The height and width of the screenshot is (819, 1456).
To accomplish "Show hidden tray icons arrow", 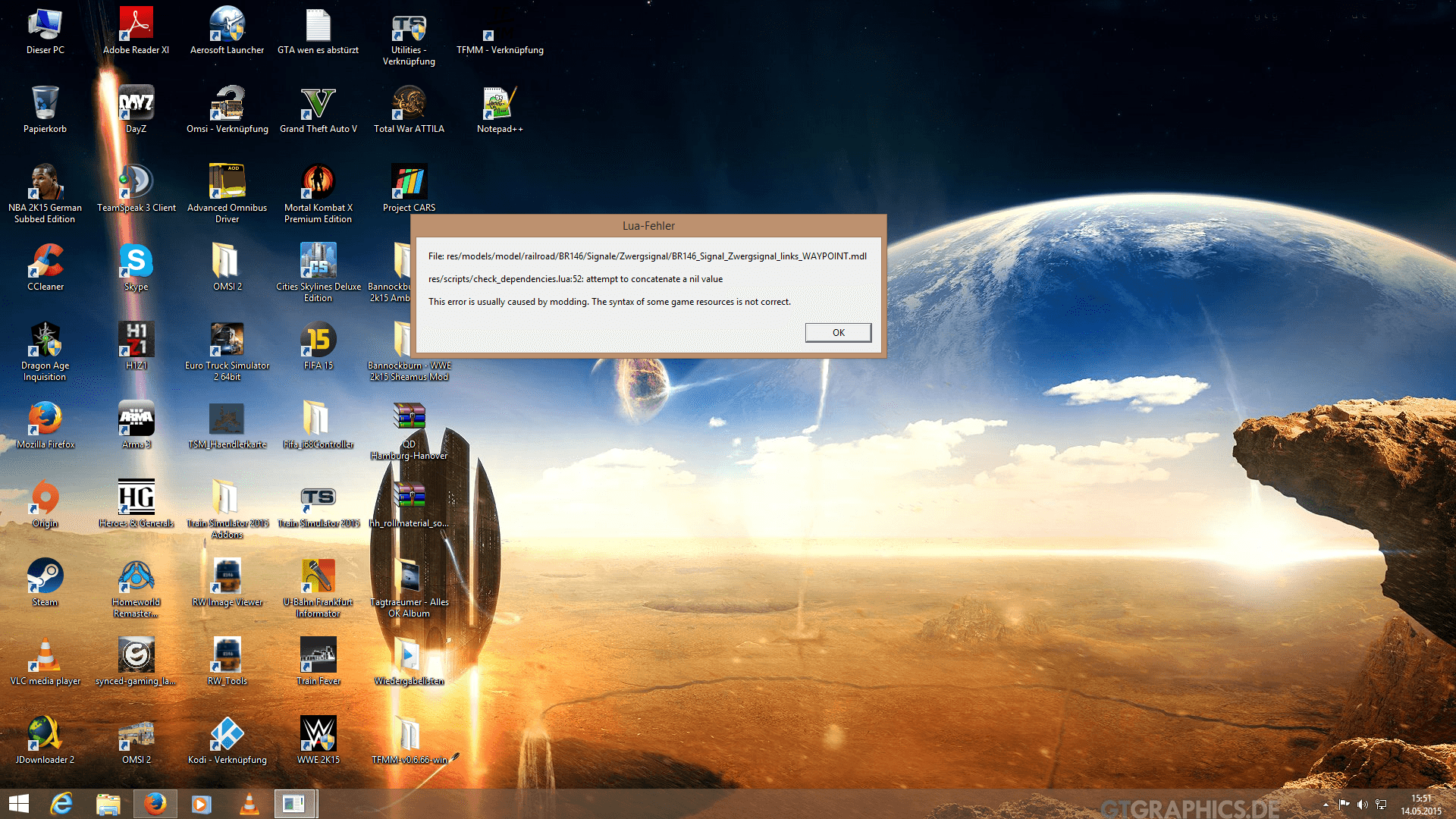I will pyautogui.click(x=1326, y=805).
